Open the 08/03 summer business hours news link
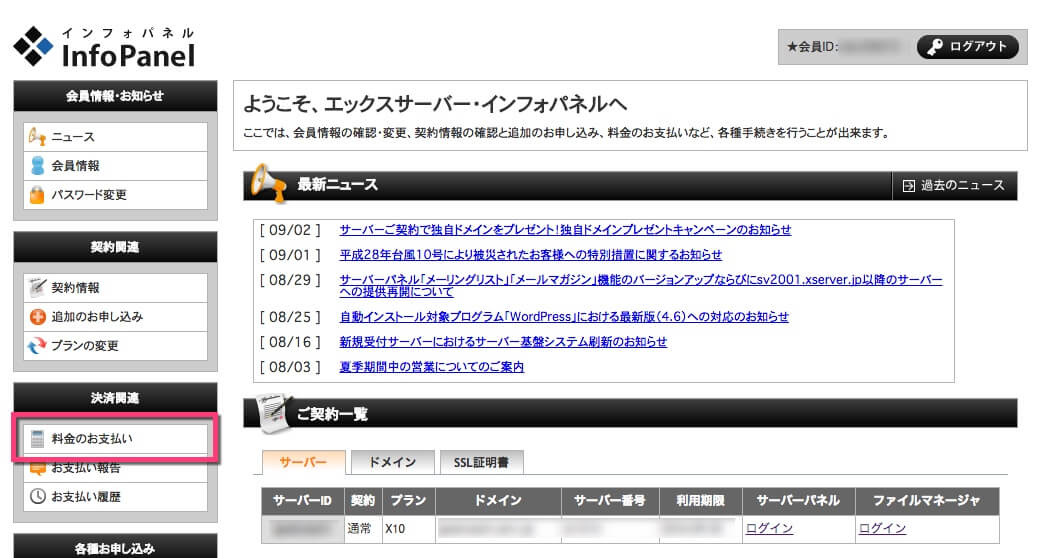Viewport: 1040px width, 558px height. 431,367
